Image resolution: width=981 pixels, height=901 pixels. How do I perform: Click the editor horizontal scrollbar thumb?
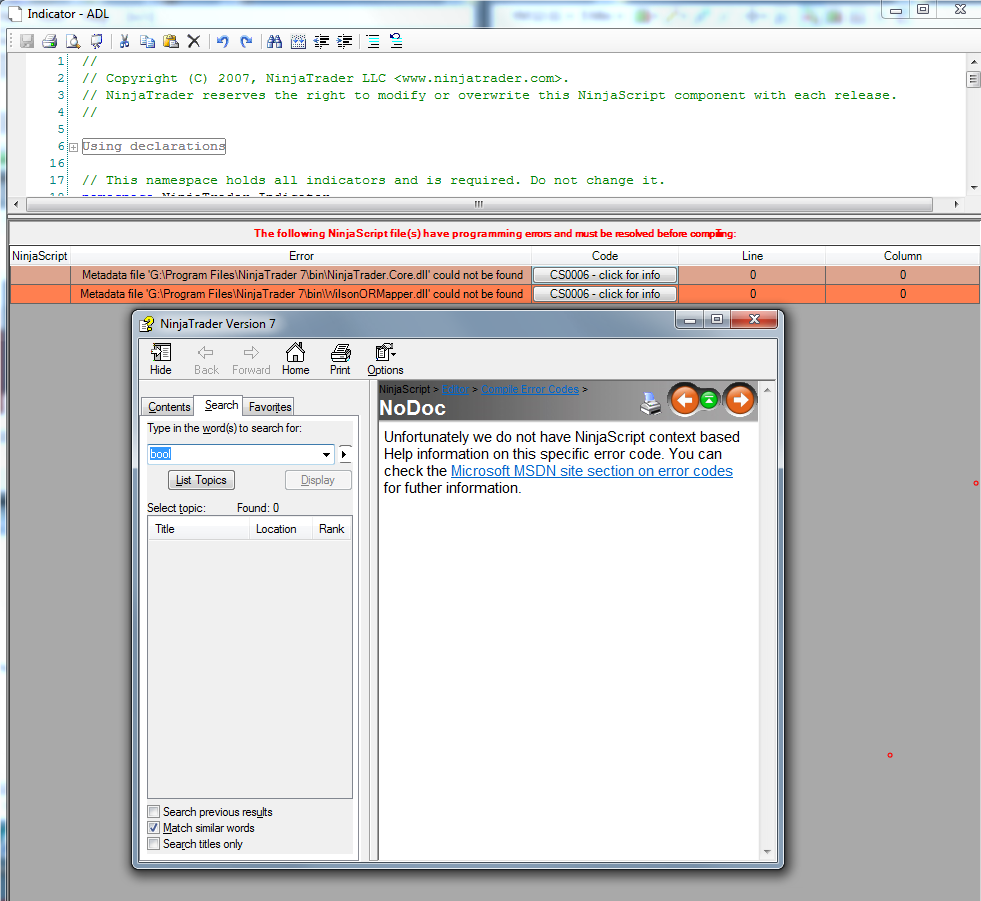click(479, 205)
